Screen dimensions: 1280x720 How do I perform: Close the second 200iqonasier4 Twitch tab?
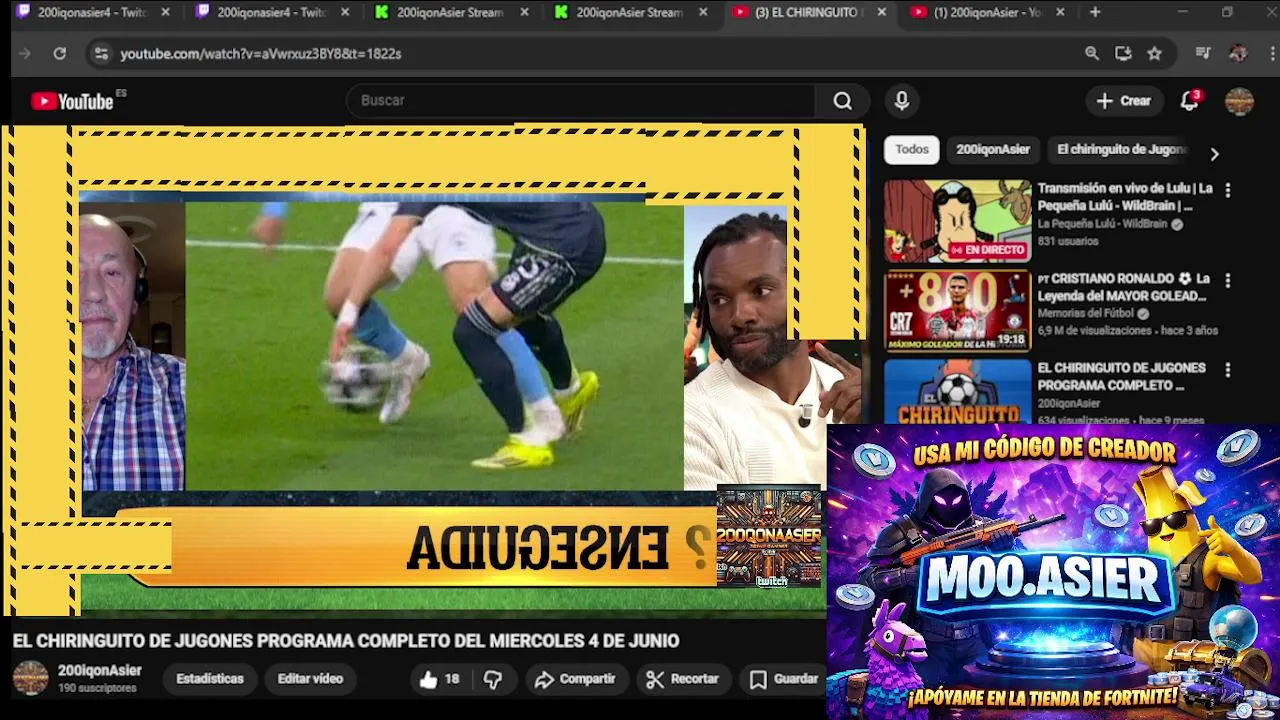[x=345, y=13]
